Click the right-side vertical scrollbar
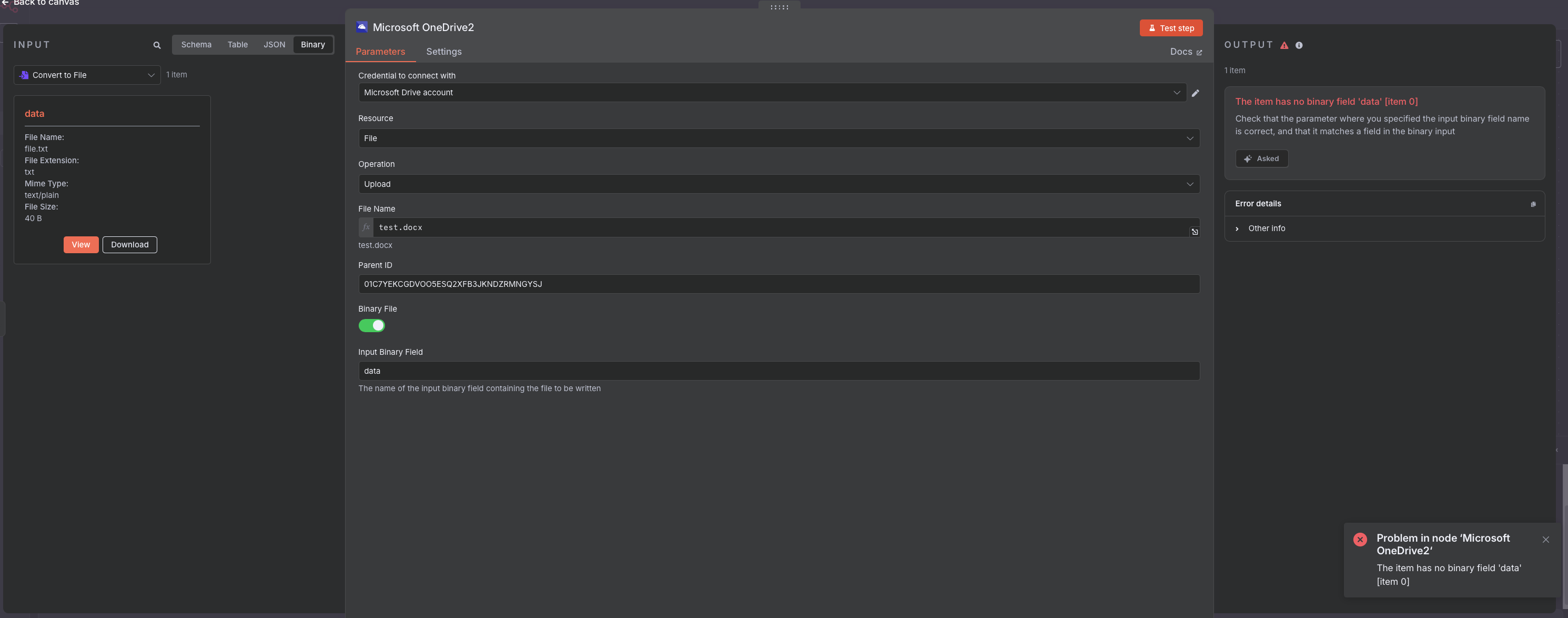1568x618 pixels. click(x=1564, y=536)
